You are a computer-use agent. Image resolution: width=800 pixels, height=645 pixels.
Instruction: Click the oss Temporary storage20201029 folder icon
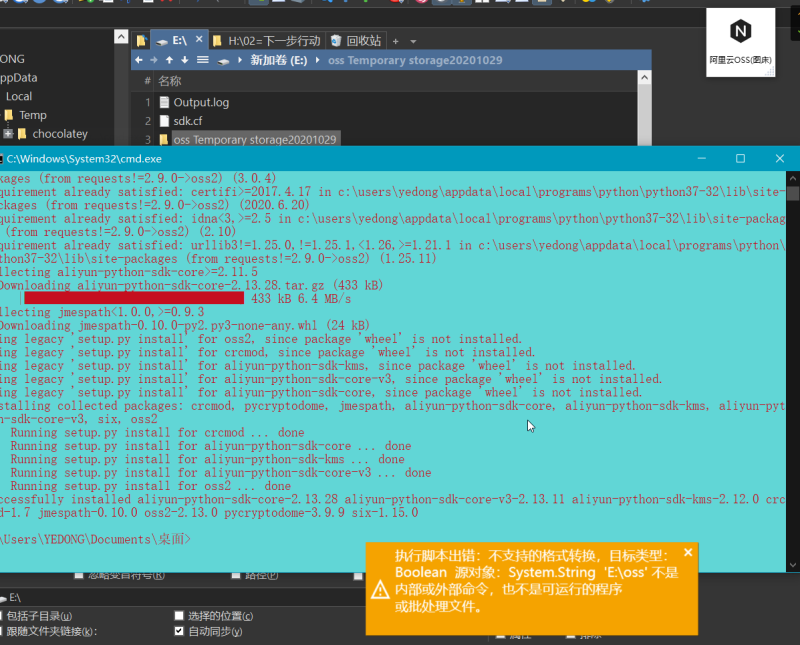point(164,139)
